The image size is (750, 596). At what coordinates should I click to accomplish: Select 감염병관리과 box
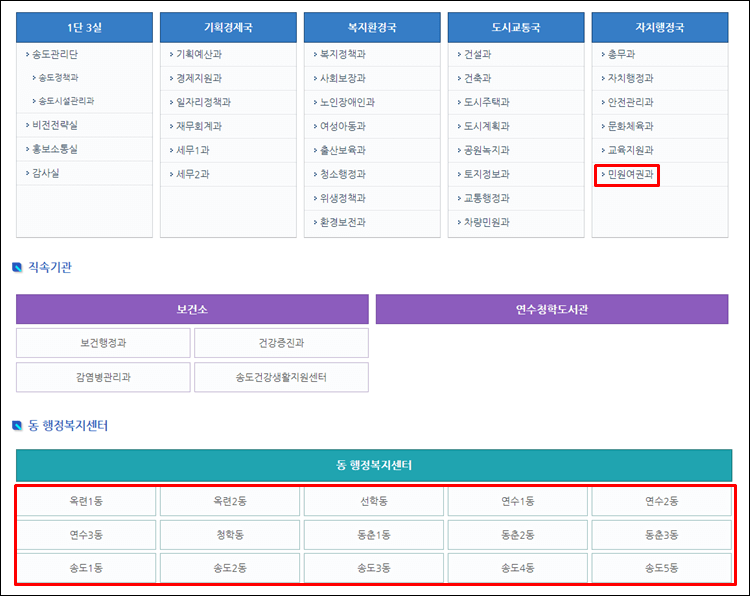(103, 377)
